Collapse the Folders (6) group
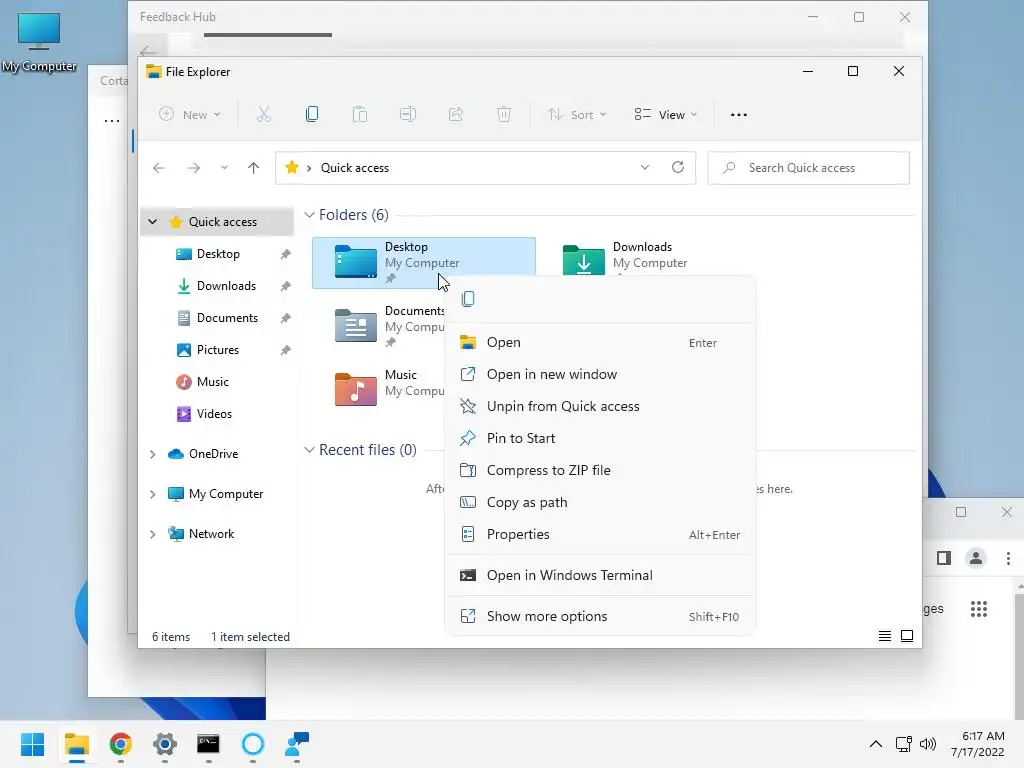 (310, 215)
